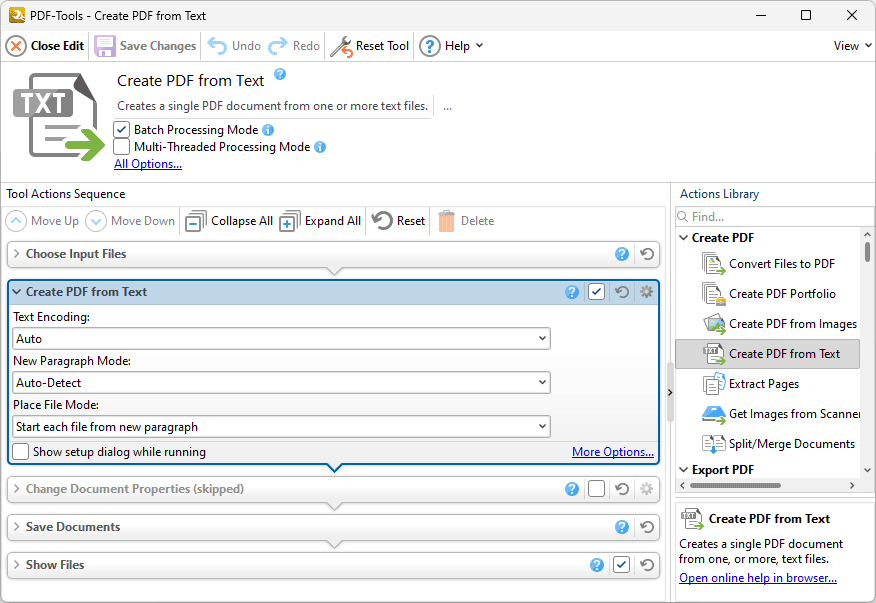Reset the Choose Input Files step
Screen dimensions: 876x603
pos(647,254)
